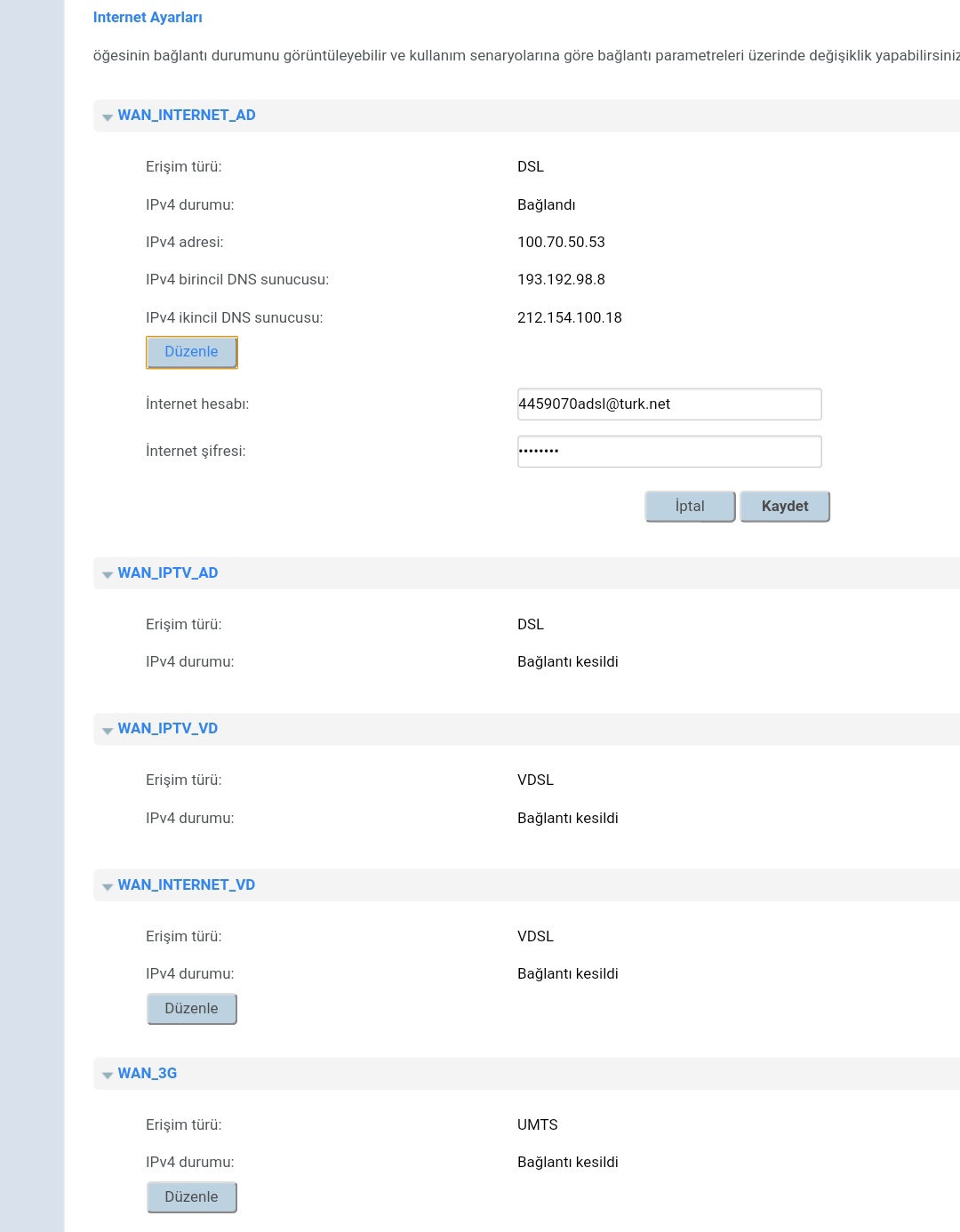This screenshot has width=960, height=1232.
Task: Focus the İnternet hesabı input field
Action: tap(669, 404)
